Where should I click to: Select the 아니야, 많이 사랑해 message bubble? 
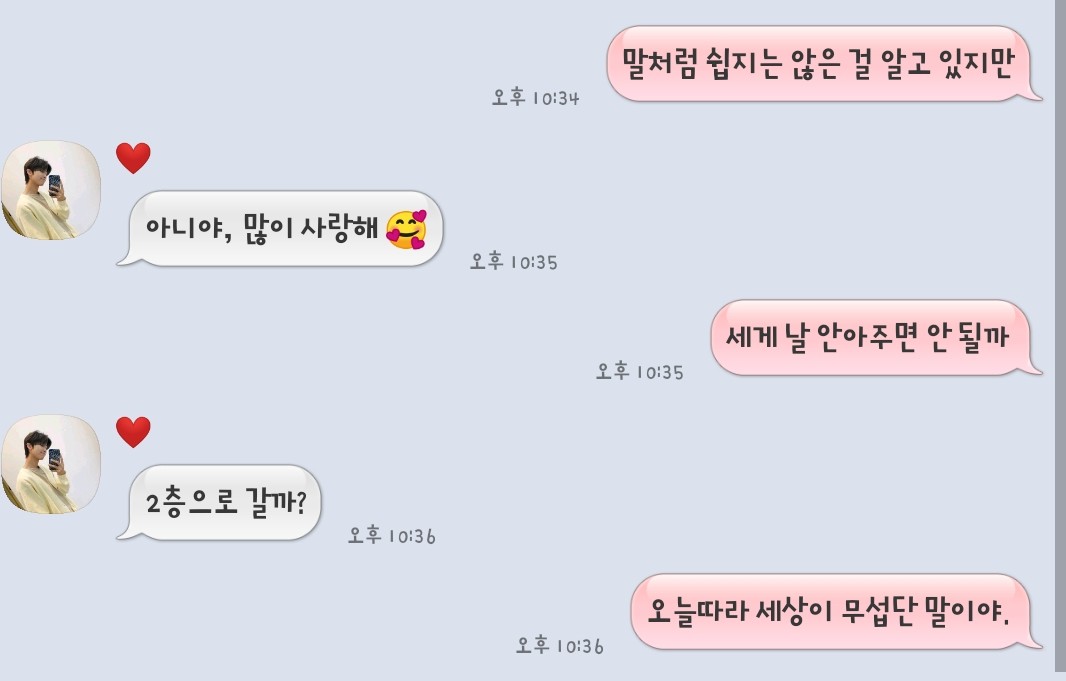click(x=280, y=228)
